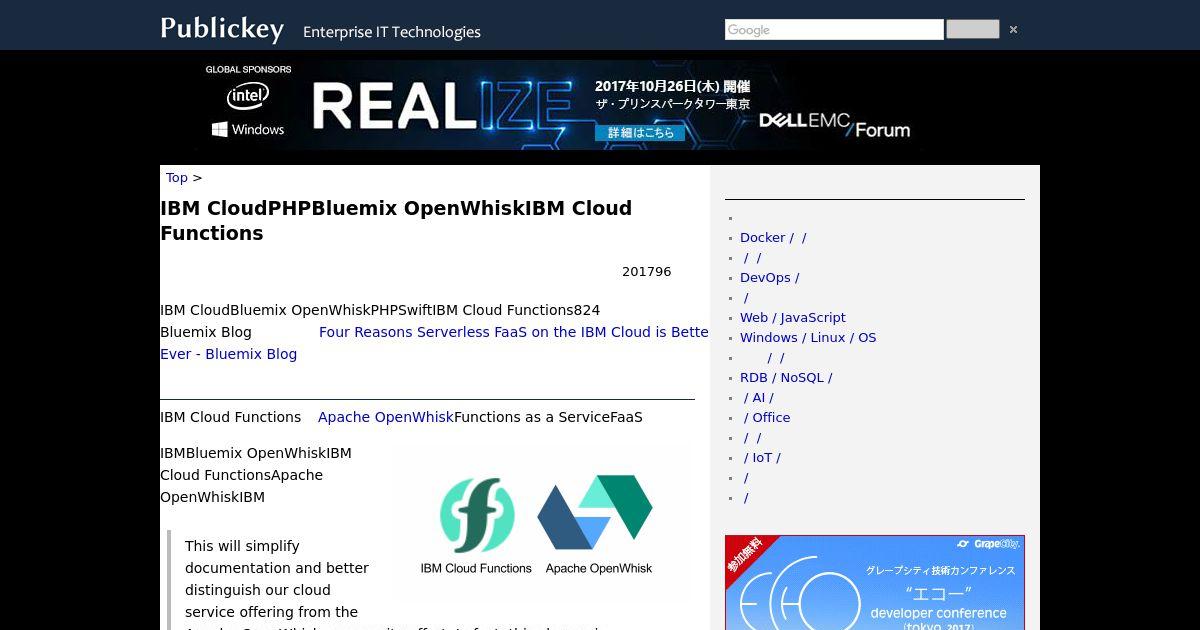Viewport: 1200px width, 630px height.
Task: Click the gray search submit button
Action: coord(972,30)
